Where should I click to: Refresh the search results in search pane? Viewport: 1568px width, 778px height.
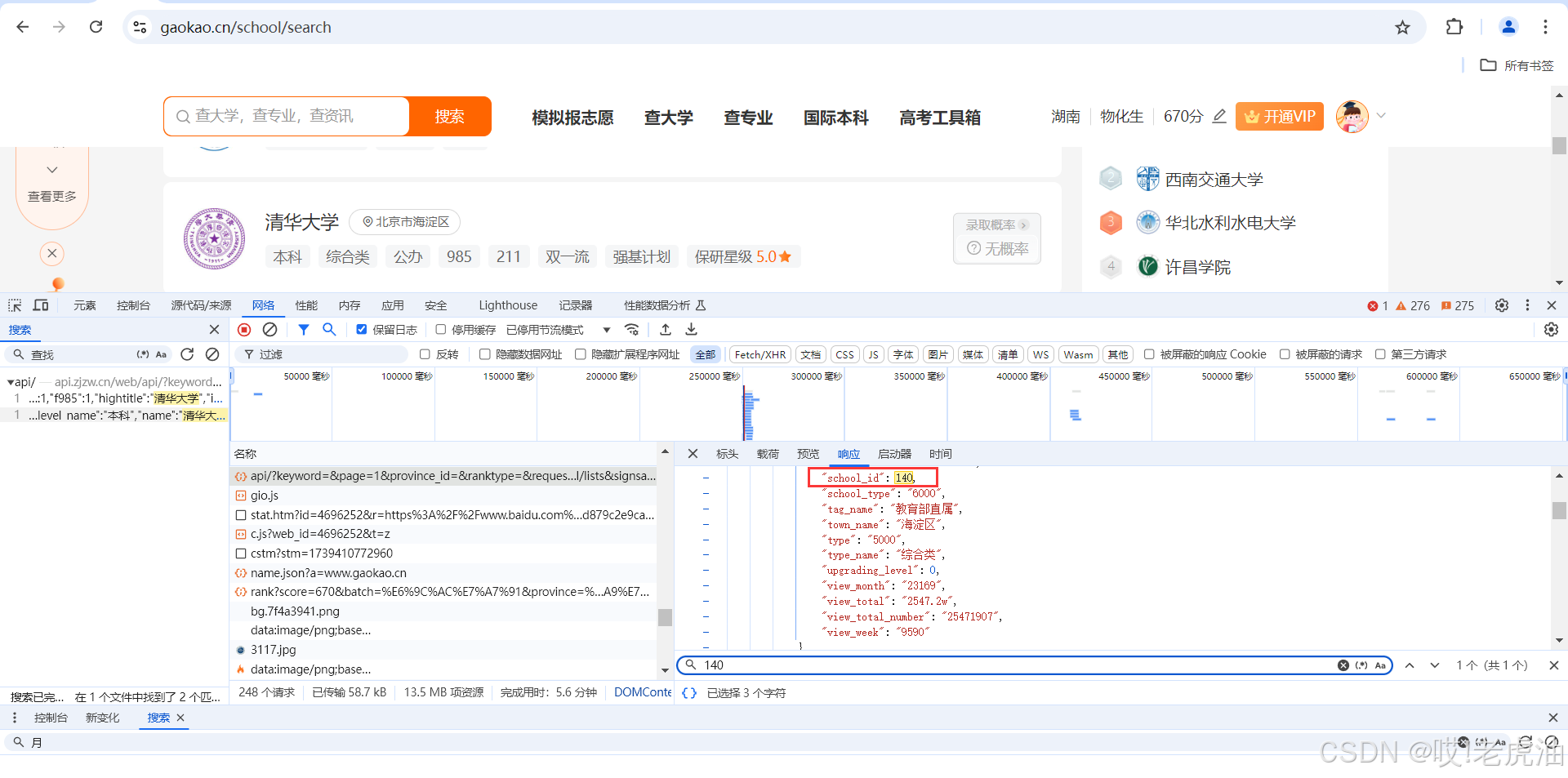coord(187,354)
